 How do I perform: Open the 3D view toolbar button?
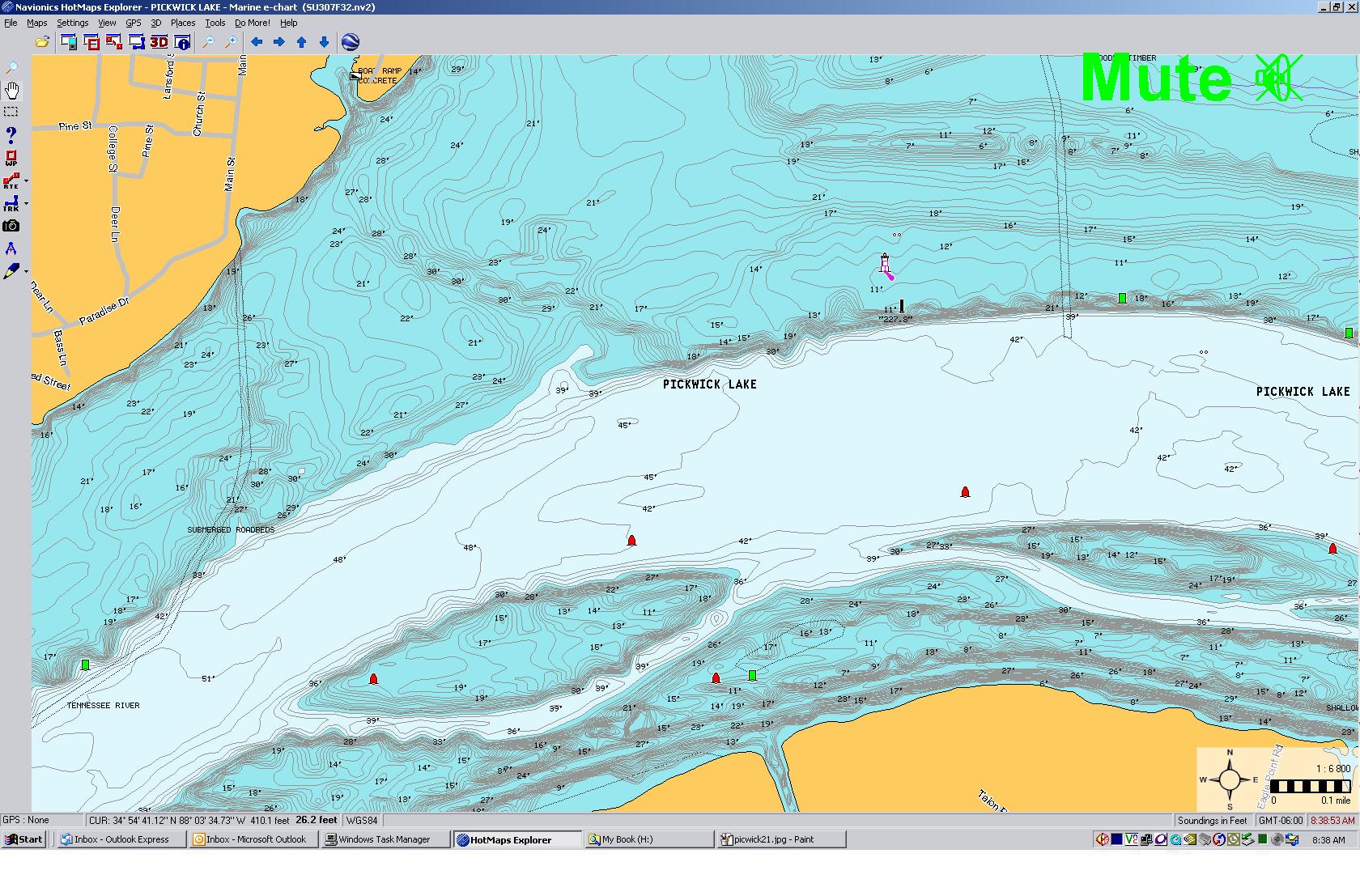(159, 42)
